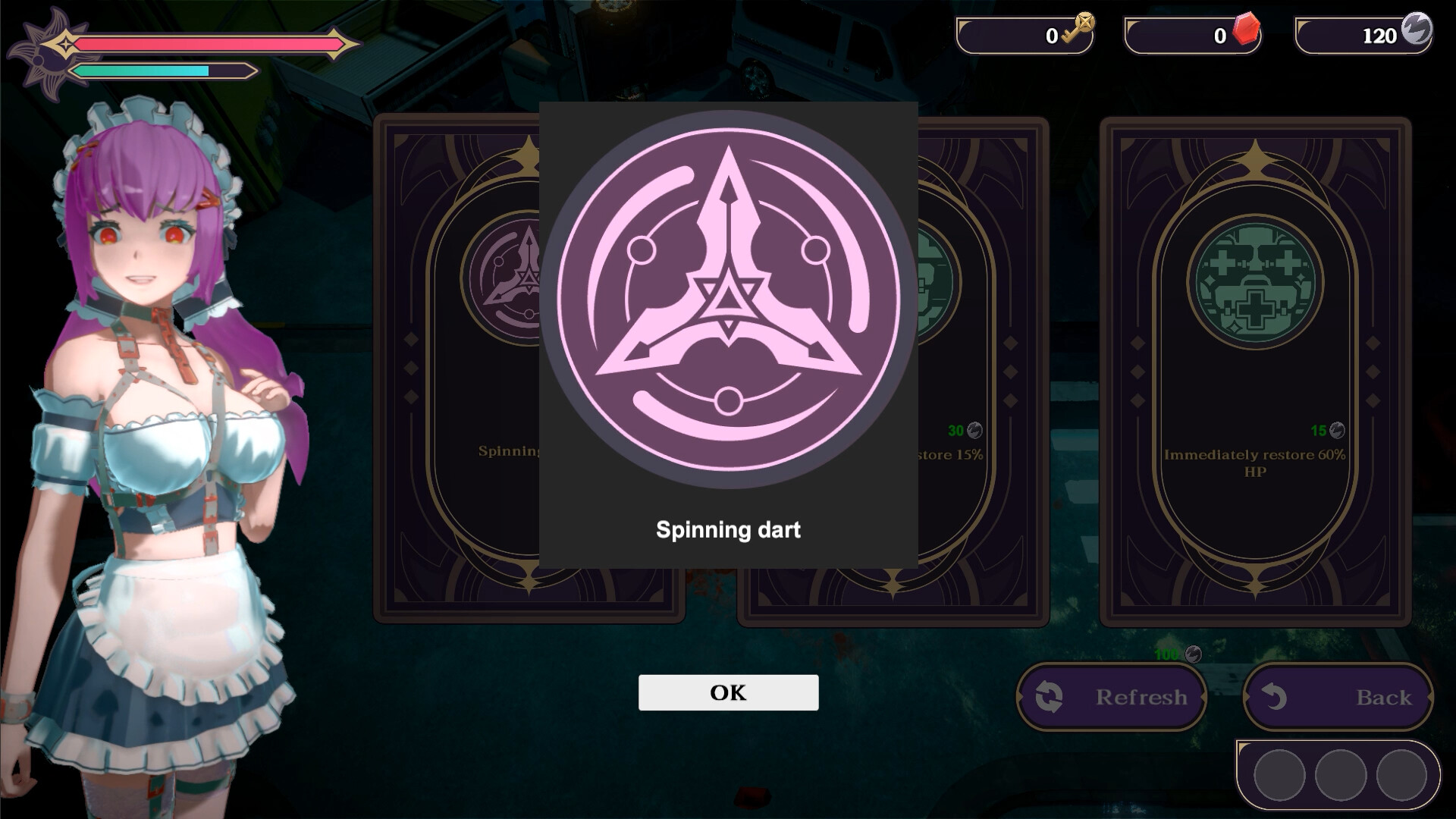Click the OK button
Screen dimensions: 1456x819
[728, 692]
